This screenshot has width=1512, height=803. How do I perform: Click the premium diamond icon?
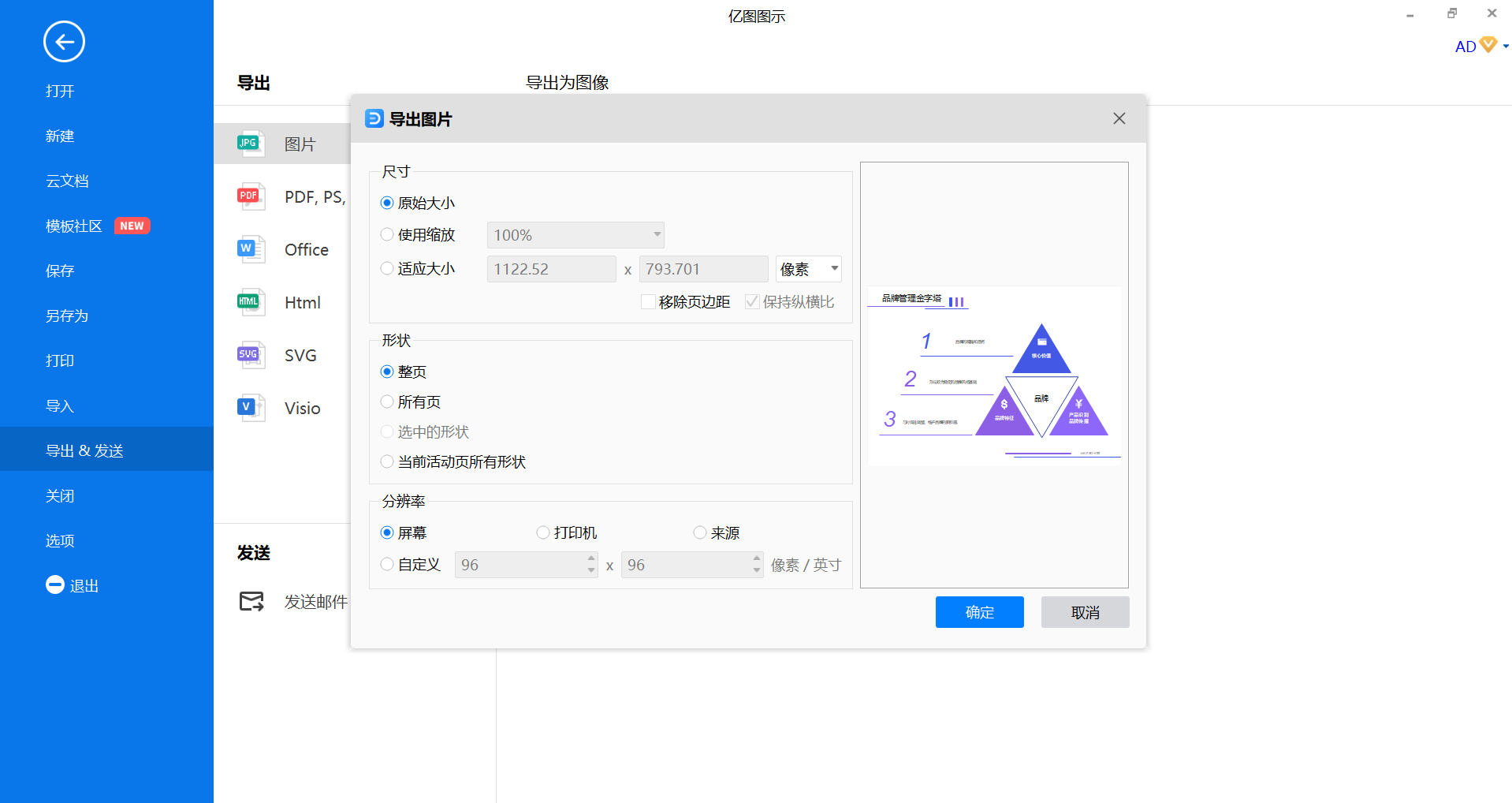coord(1488,45)
